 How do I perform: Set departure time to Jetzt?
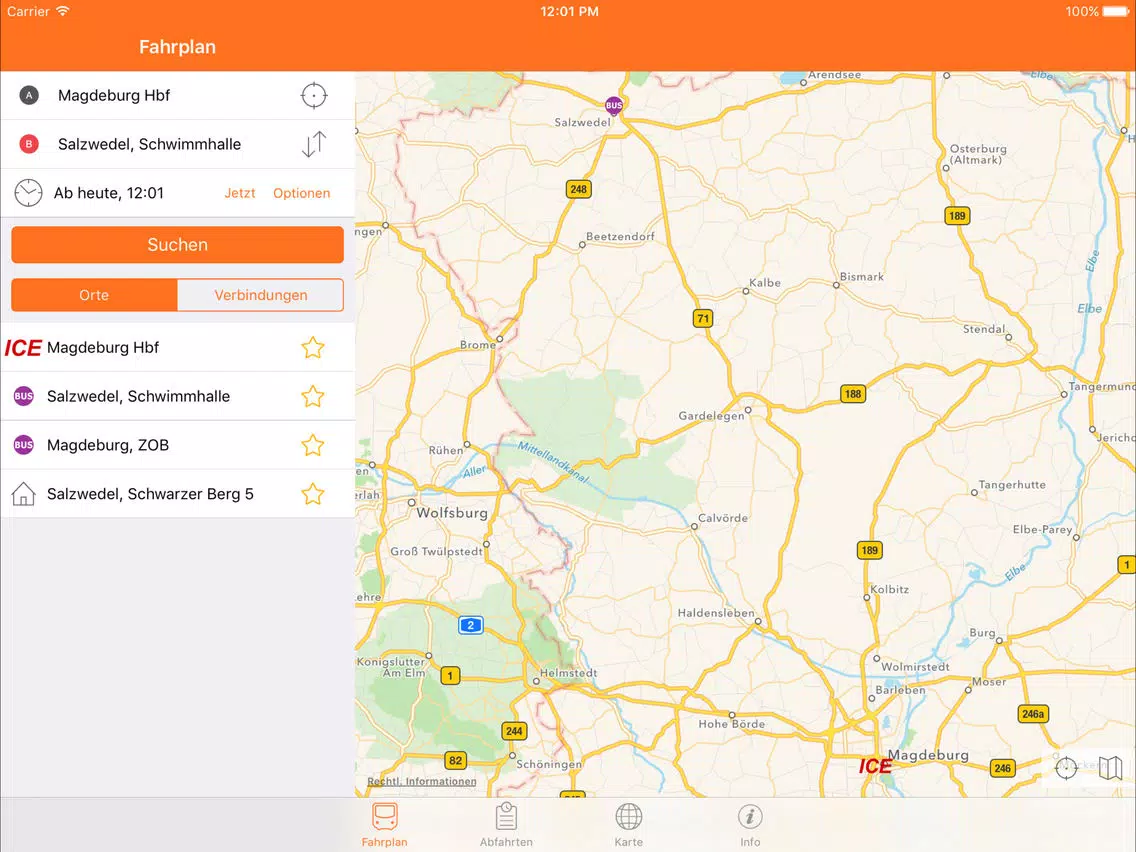[240, 193]
